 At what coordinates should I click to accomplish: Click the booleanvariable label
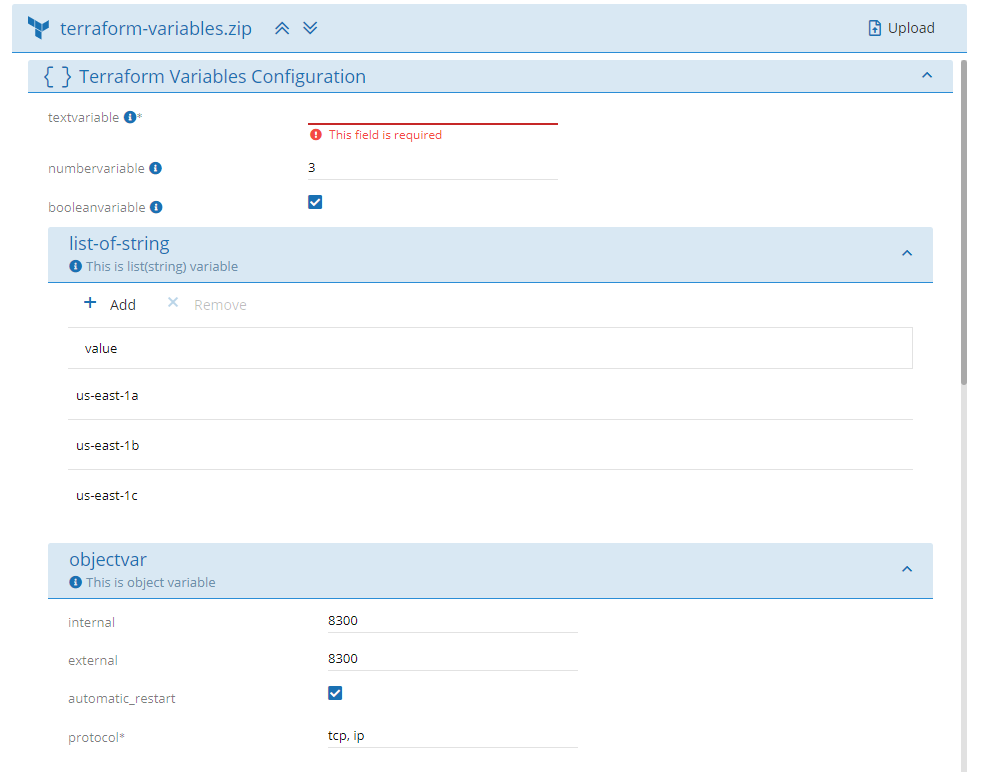97,208
